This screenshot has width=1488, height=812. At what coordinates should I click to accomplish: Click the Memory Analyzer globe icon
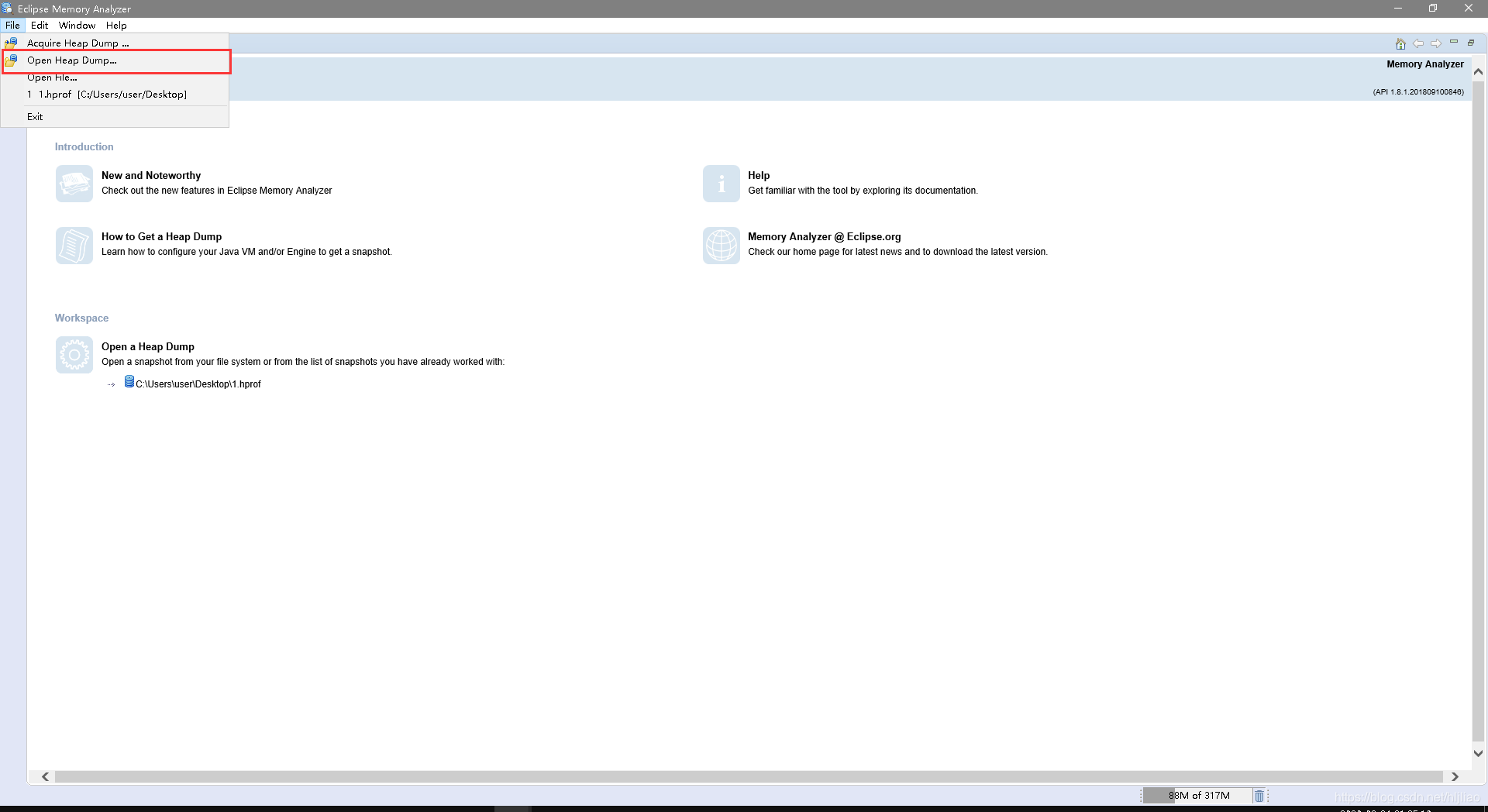tap(722, 245)
